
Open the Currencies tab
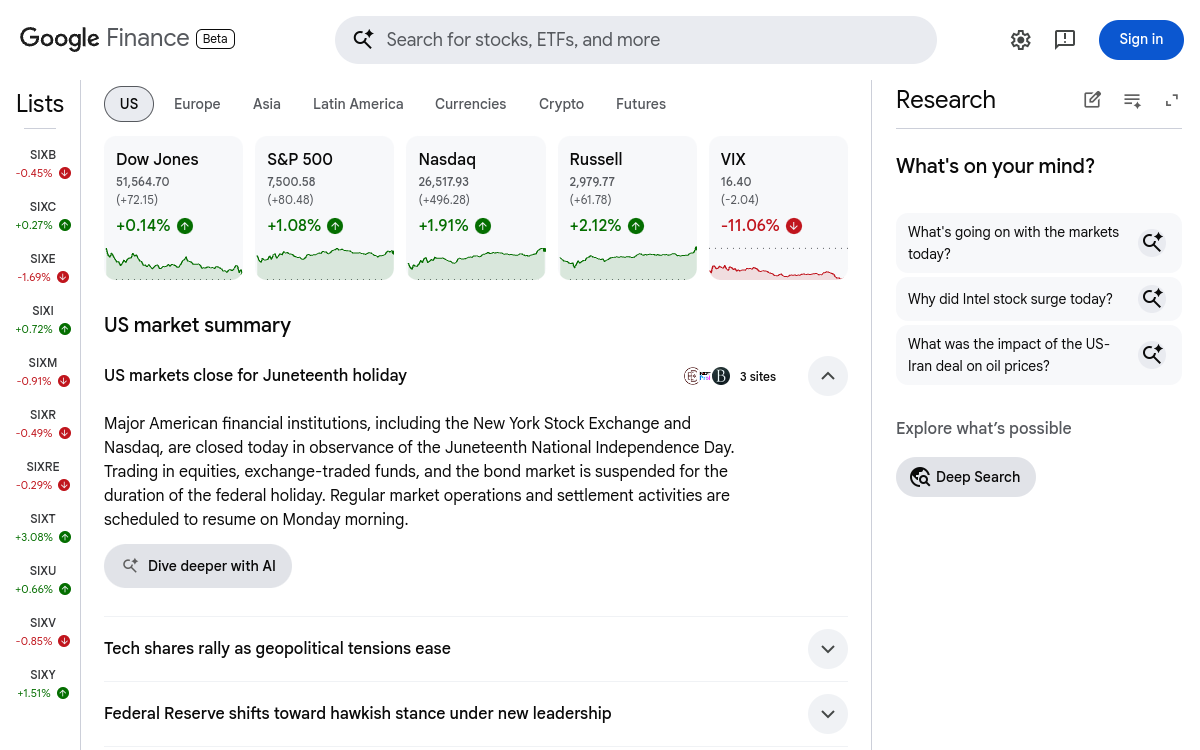(470, 104)
